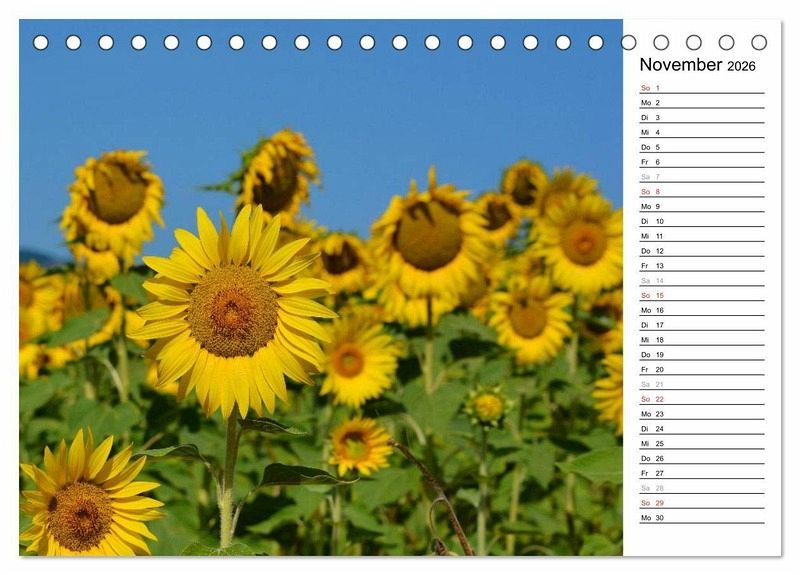
Task: Click the Mi 11 date line
Action: (x=700, y=236)
